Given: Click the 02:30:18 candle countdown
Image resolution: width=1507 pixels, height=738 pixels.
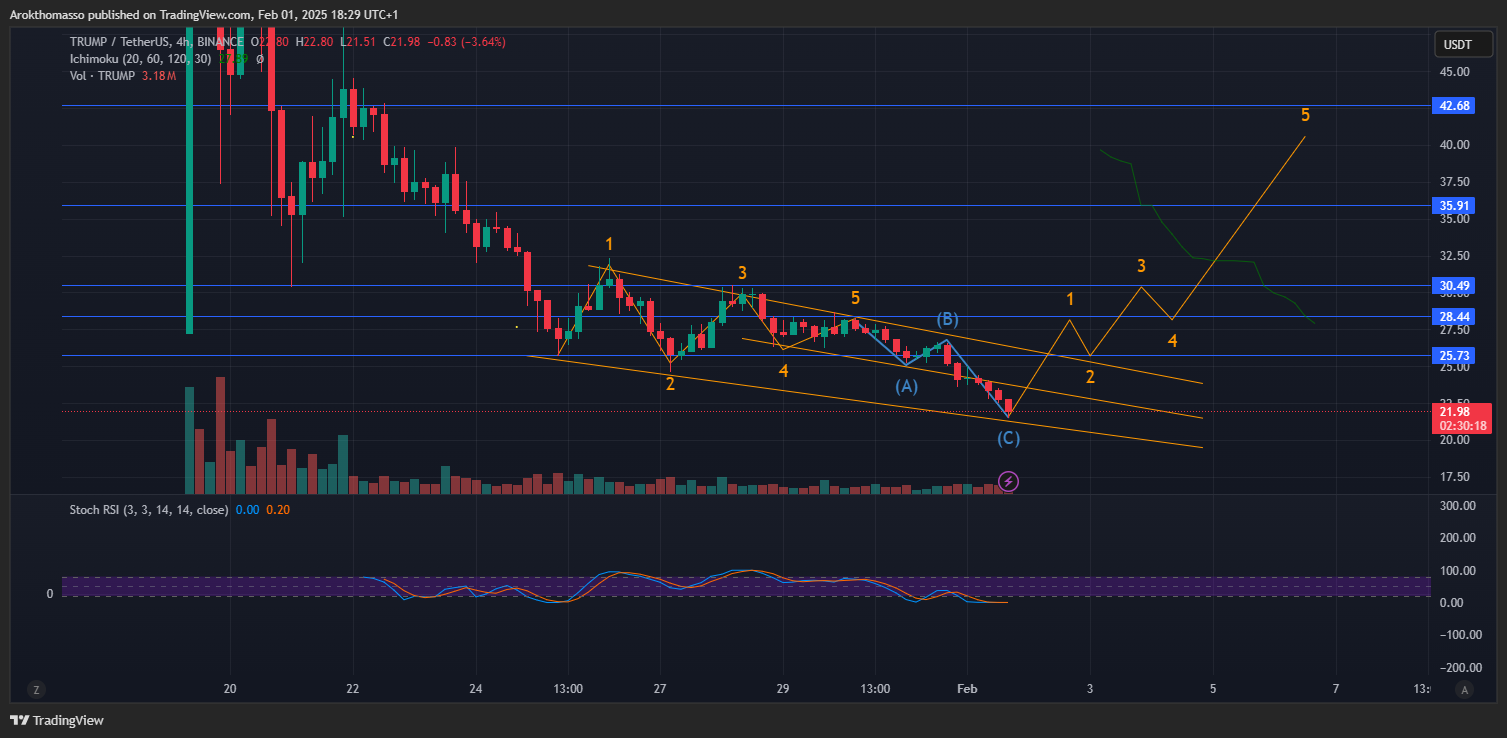Looking at the screenshot, I should point(1463,426).
